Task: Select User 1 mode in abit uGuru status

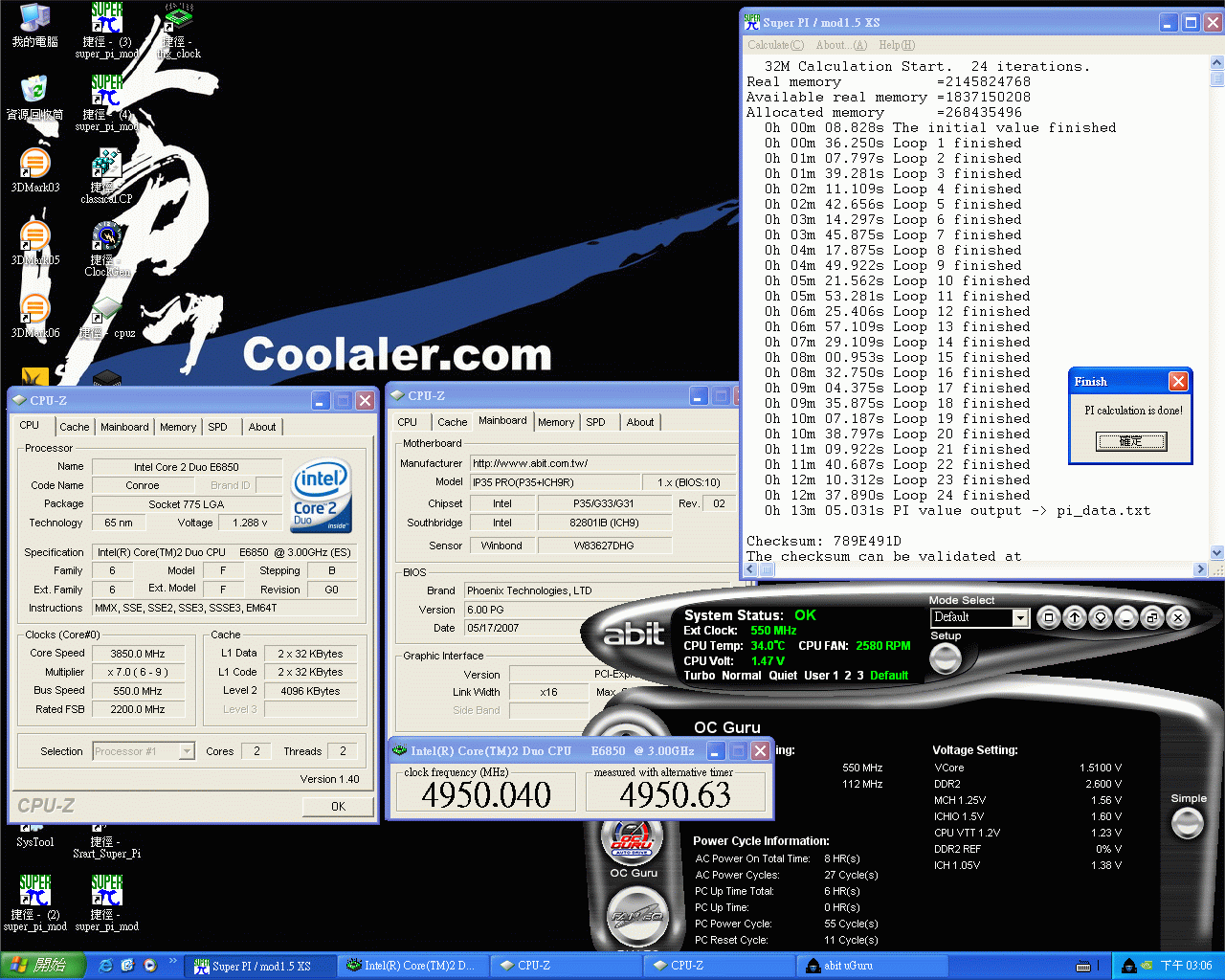Action: tap(821, 676)
